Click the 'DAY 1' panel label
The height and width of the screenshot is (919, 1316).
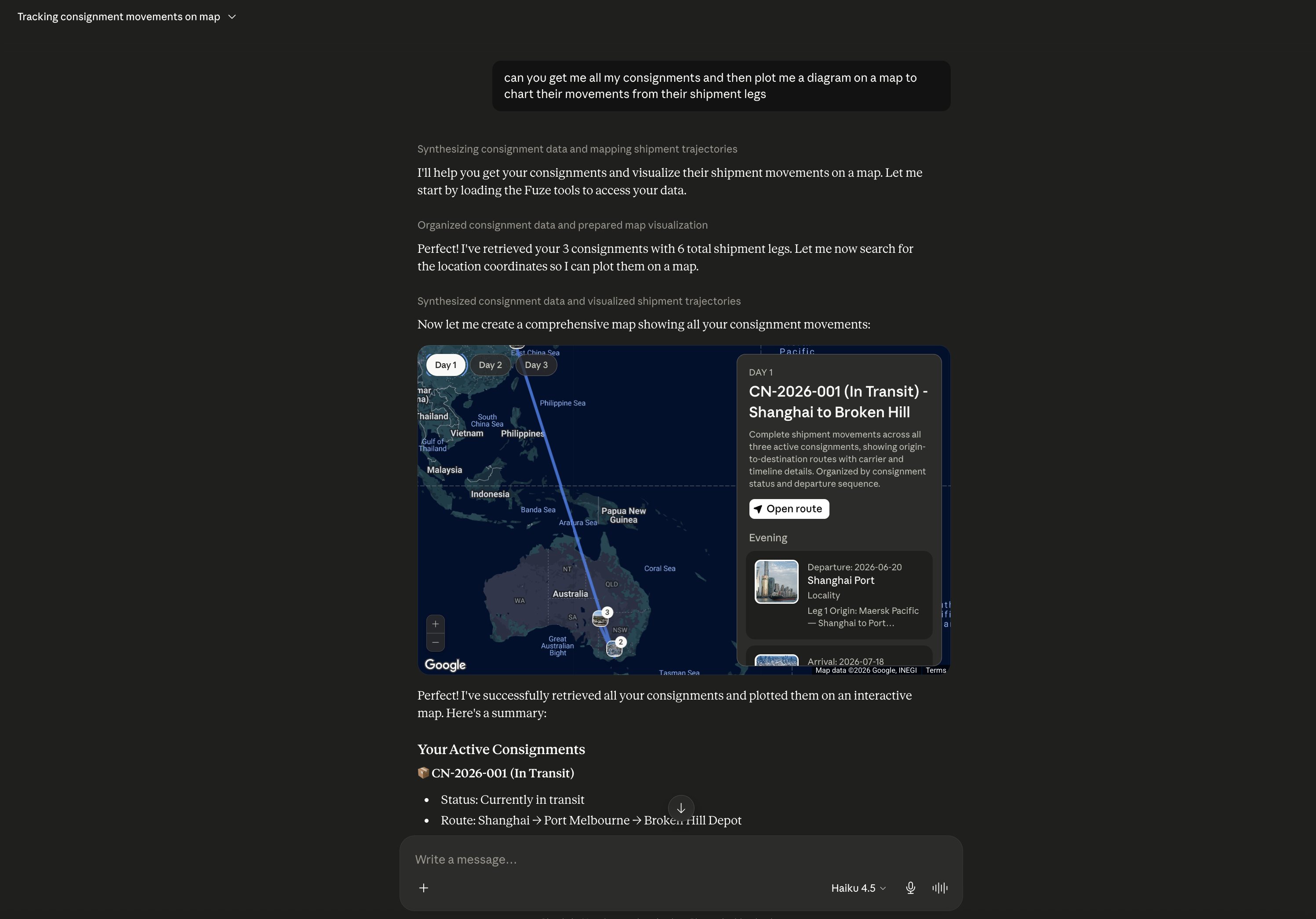click(x=760, y=372)
